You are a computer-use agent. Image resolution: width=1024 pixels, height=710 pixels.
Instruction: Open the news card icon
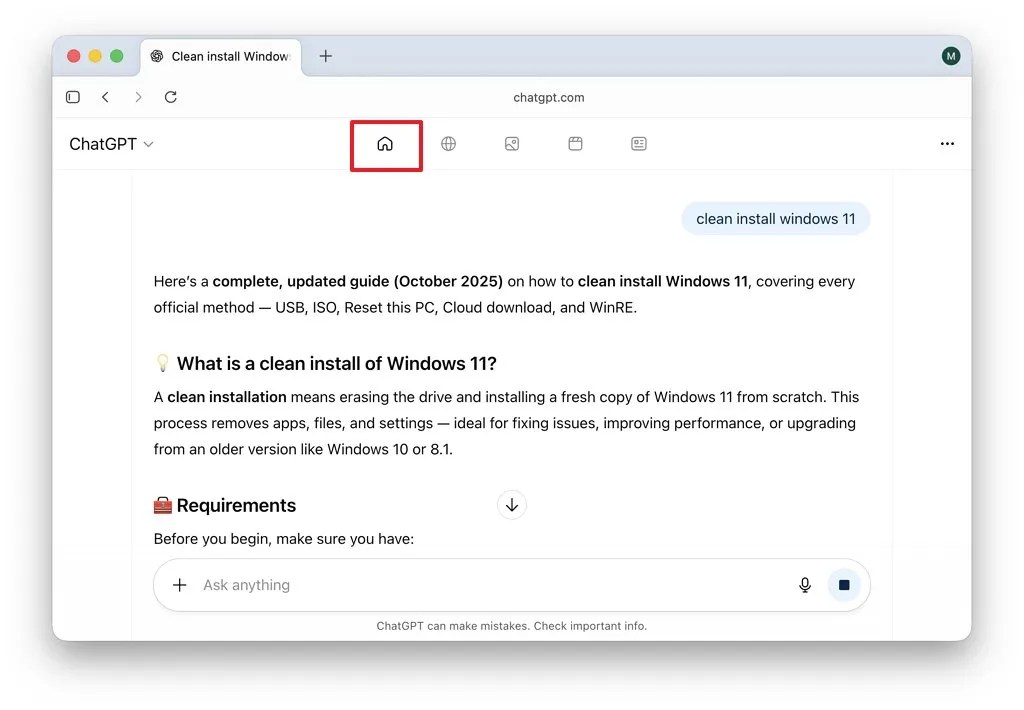(x=639, y=144)
